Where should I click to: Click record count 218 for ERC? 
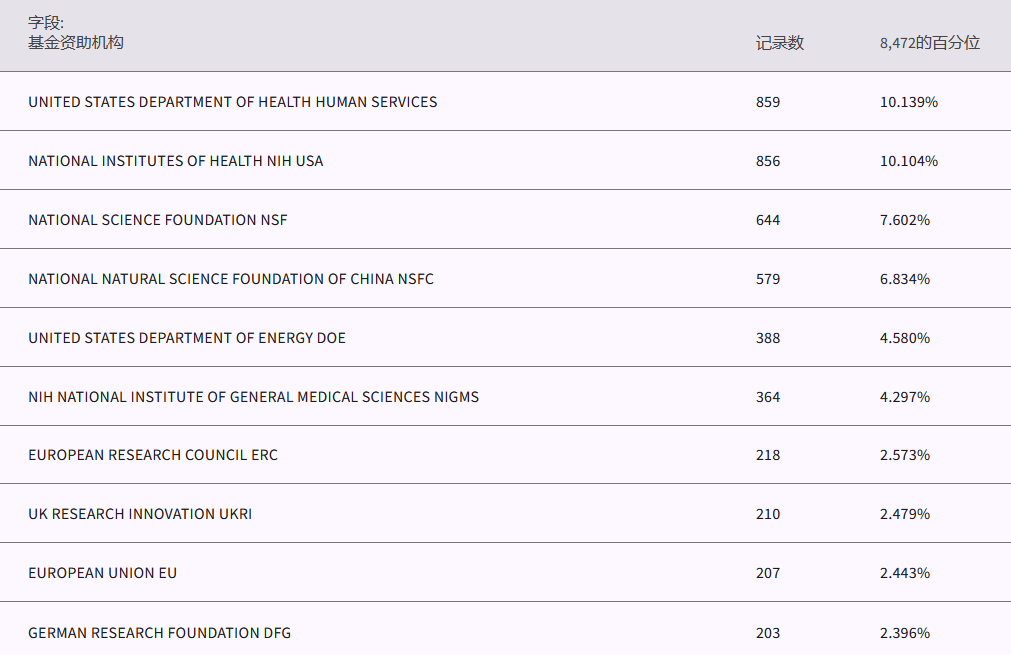pos(768,455)
